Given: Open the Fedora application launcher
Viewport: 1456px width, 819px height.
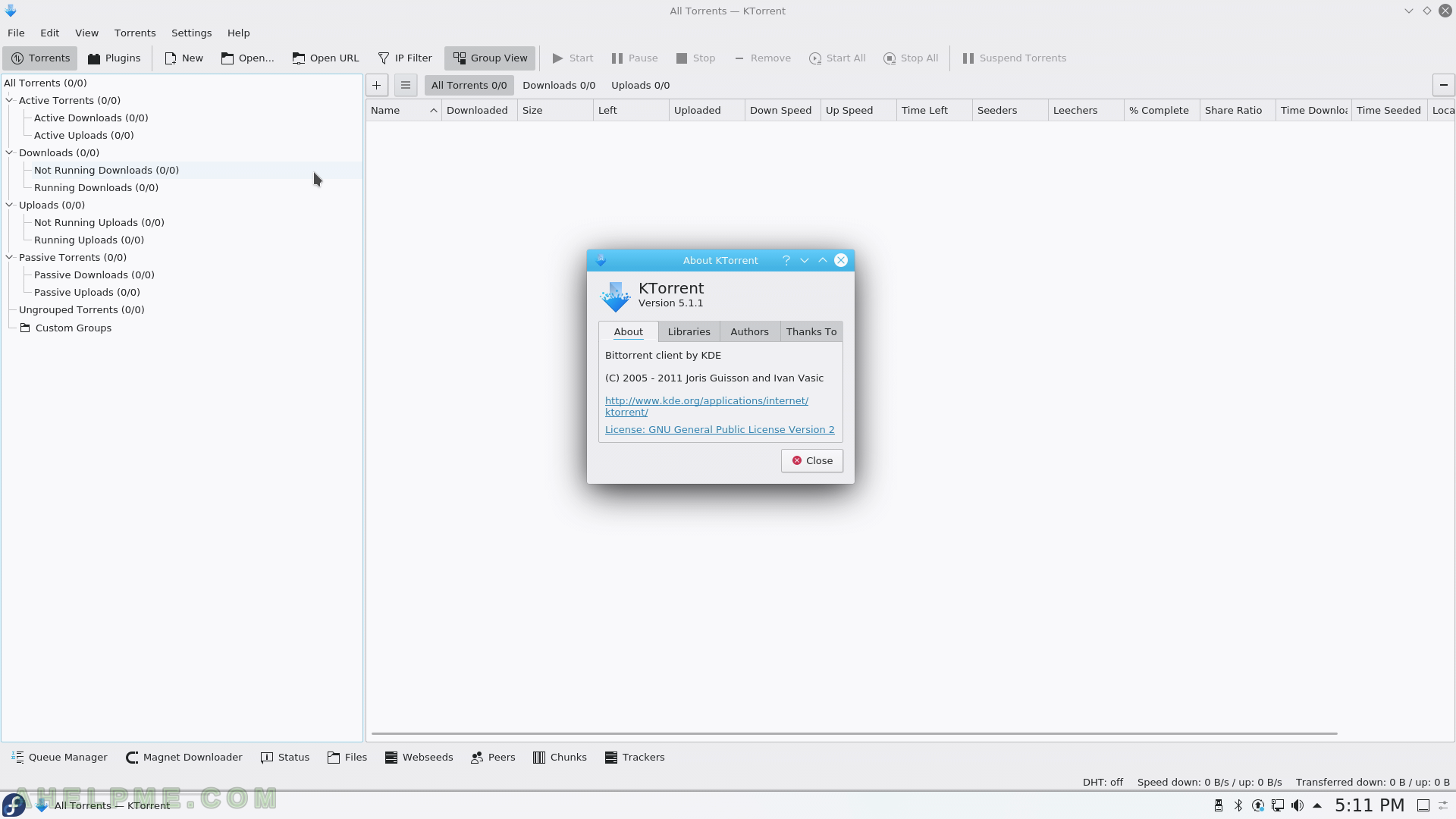Looking at the screenshot, I should point(14,805).
